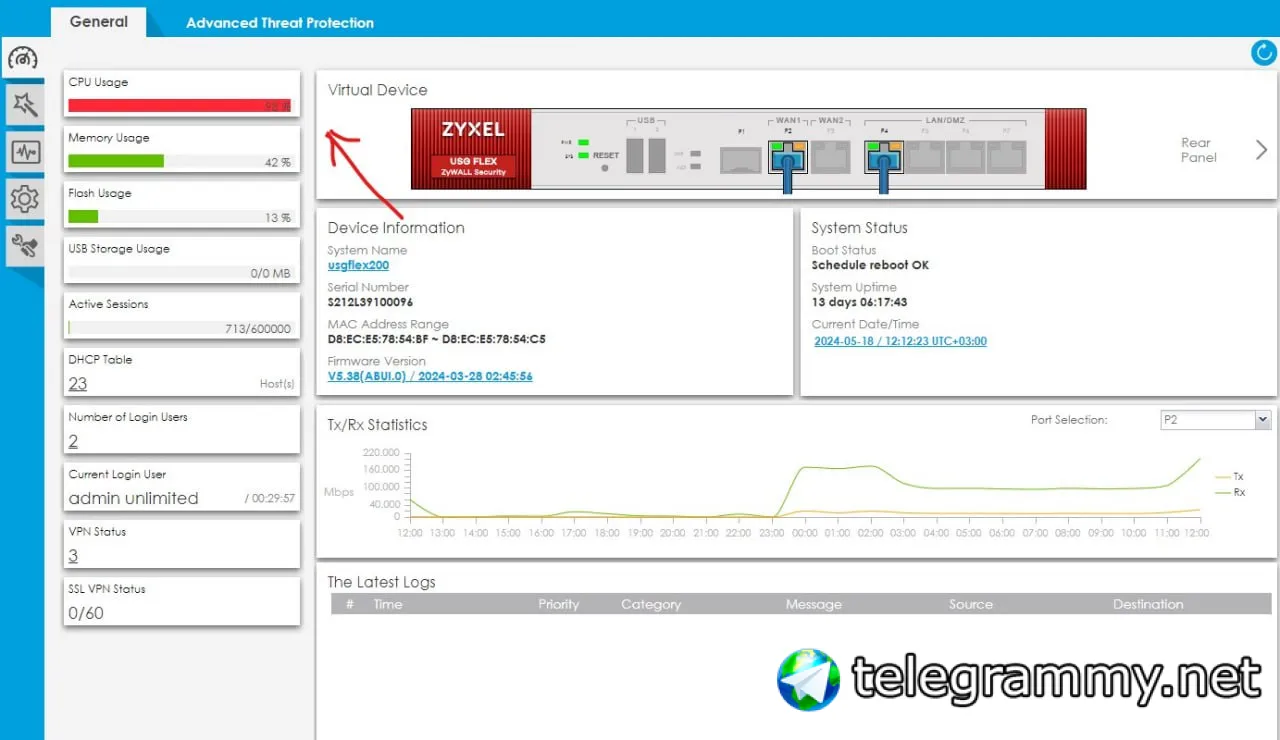The image size is (1280, 740).
Task: Click the P7 LAN/DMZ port on device
Action: [1006, 157]
